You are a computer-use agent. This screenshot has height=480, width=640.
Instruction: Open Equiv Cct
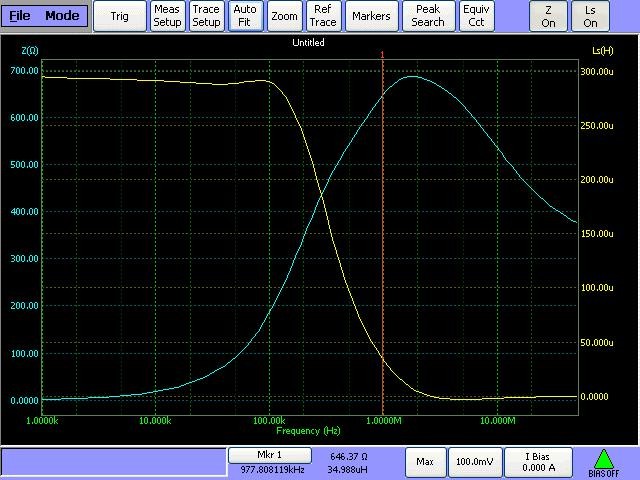click(476, 16)
